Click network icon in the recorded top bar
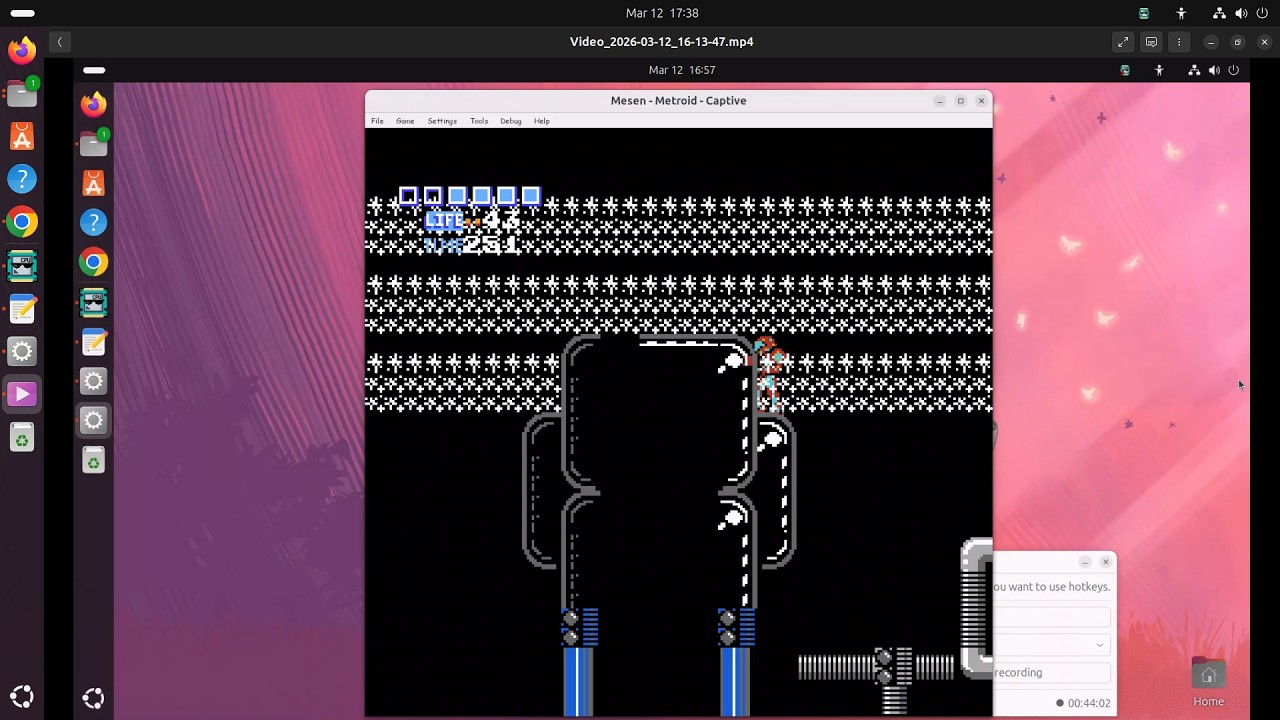1280x720 pixels. (x=1194, y=70)
